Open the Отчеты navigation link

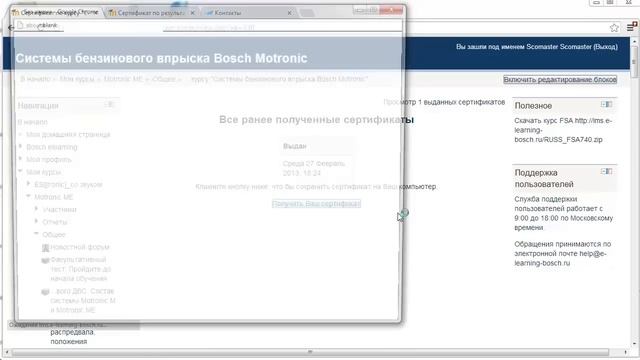[55, 222]
